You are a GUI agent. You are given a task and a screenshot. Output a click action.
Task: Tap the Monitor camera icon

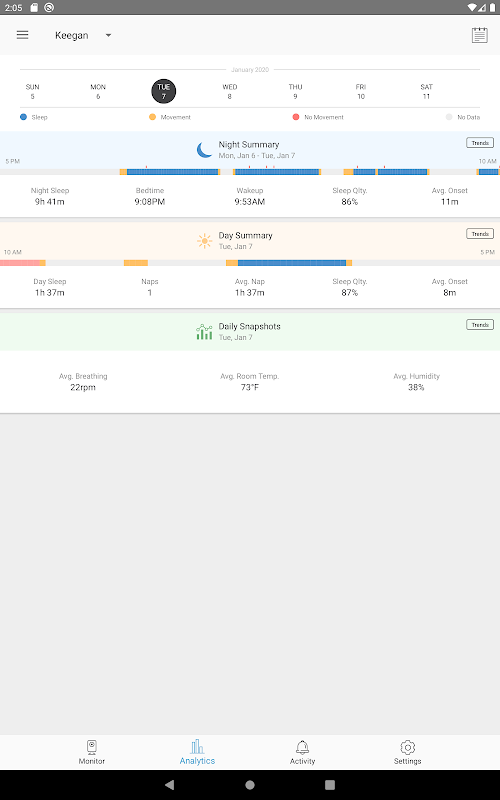92,747
